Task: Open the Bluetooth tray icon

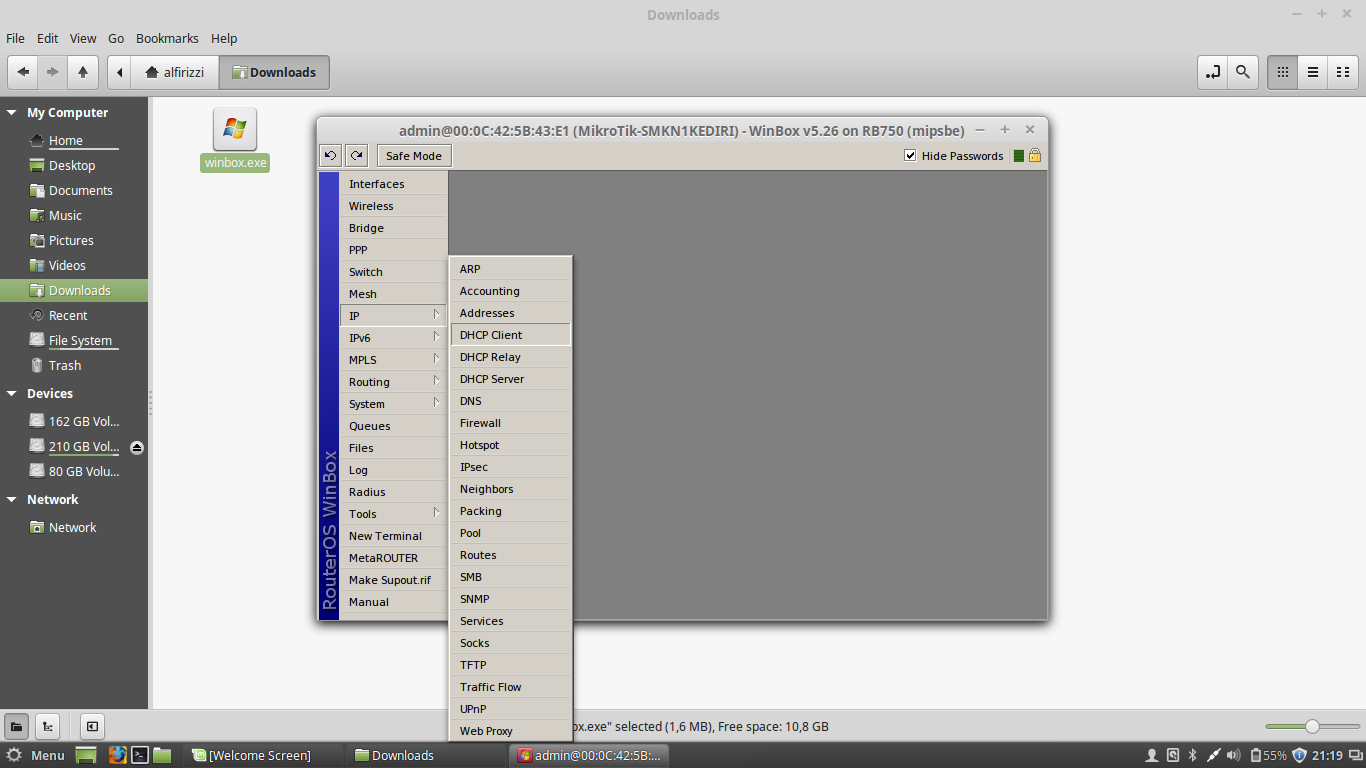Action: click(x=1192, y=755)
